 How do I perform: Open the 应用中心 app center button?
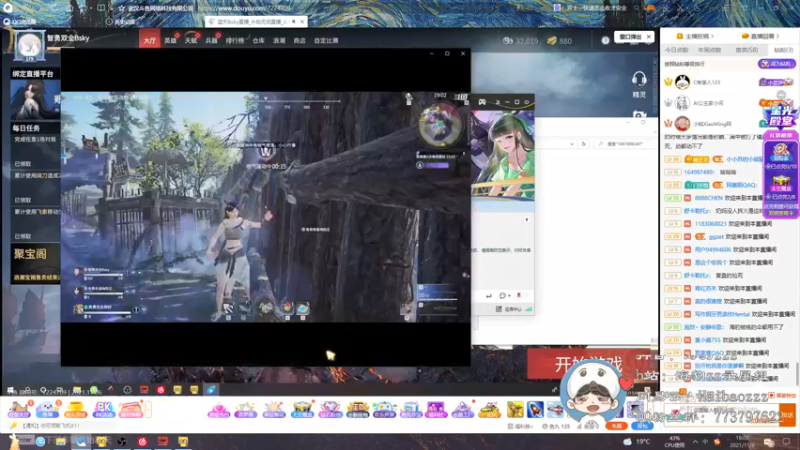(x=509, y=309)
